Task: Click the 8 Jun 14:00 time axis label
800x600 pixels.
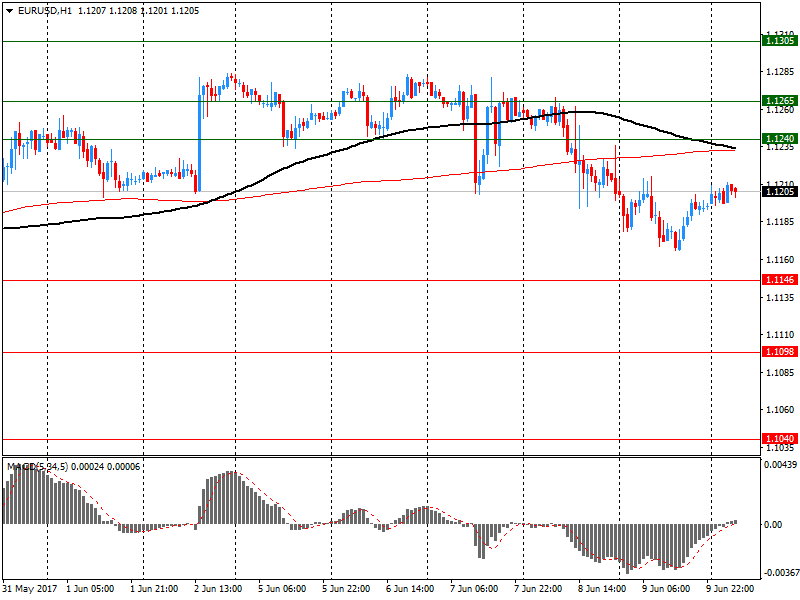Action: click(x=602, y=589)
